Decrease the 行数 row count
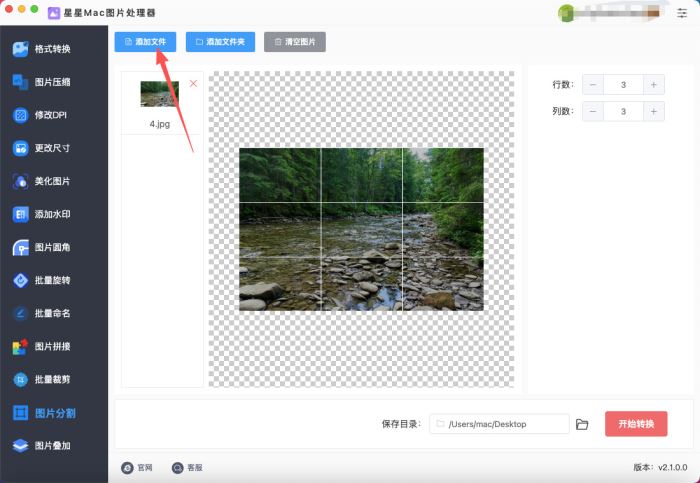 pos(593,85)
